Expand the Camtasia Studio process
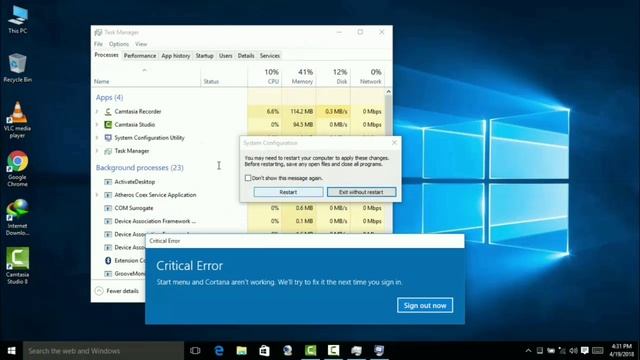 [x=97, y=124]
